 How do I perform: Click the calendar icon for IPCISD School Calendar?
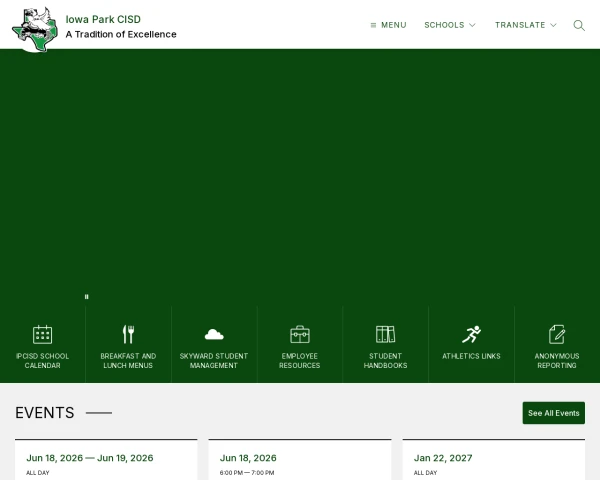pyautogui.click(x=42, y=334)
